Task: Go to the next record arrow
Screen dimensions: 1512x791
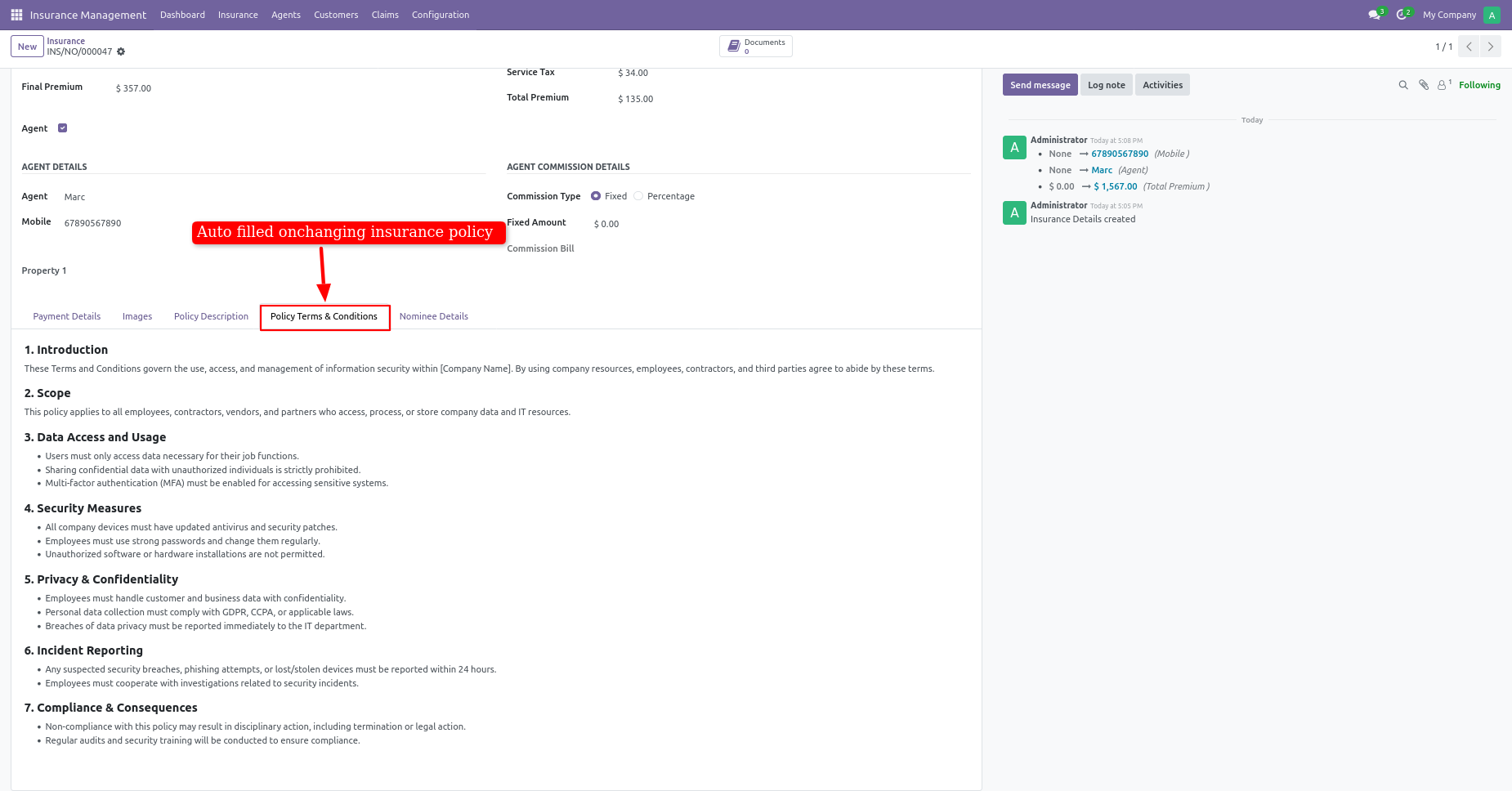Action: coord(1490,47)
